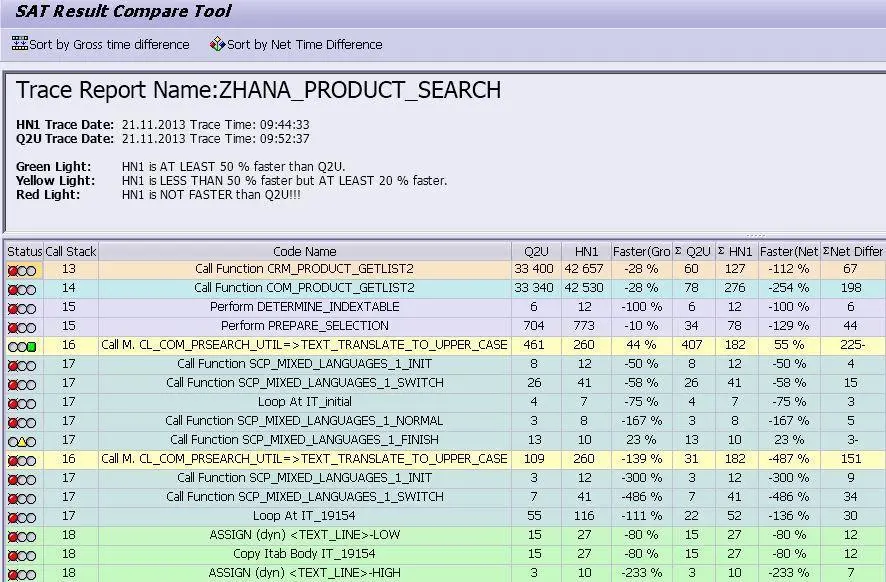Click the -10 % faster gross cell
886x582 pixels.
pos(641,326)
